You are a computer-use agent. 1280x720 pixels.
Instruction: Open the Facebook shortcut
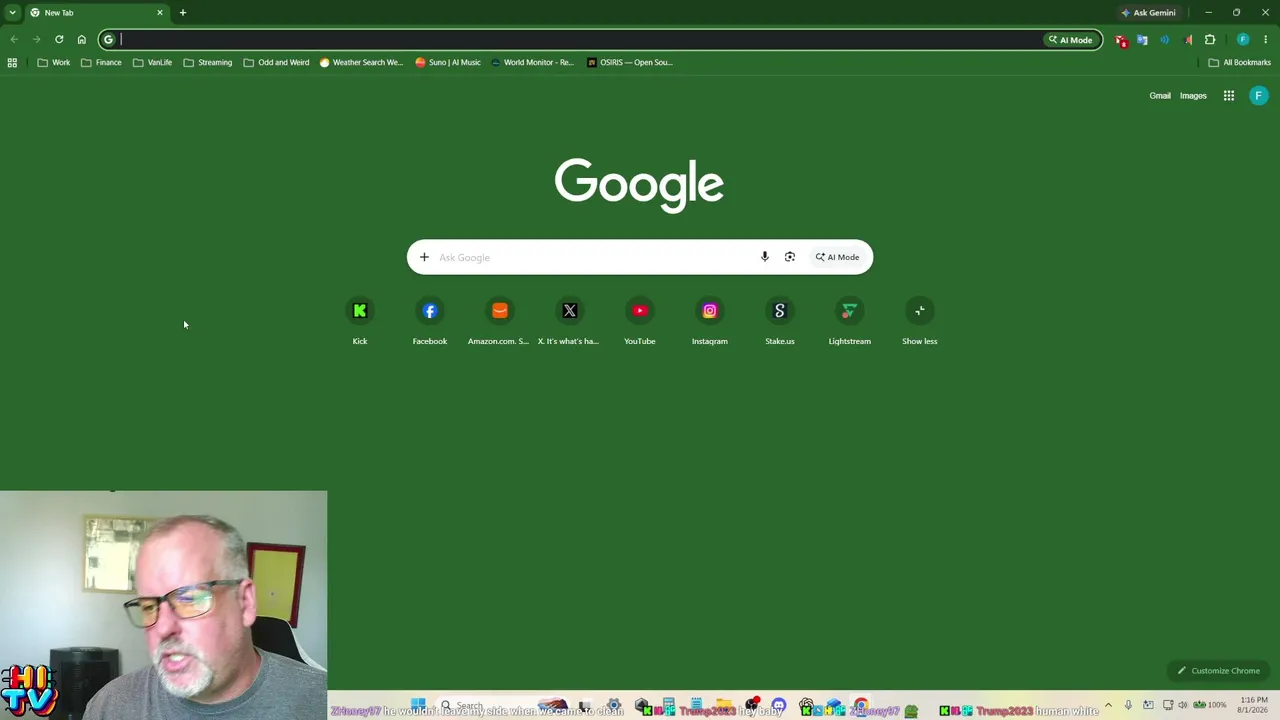pyautogui.click(x=430, y=321)
